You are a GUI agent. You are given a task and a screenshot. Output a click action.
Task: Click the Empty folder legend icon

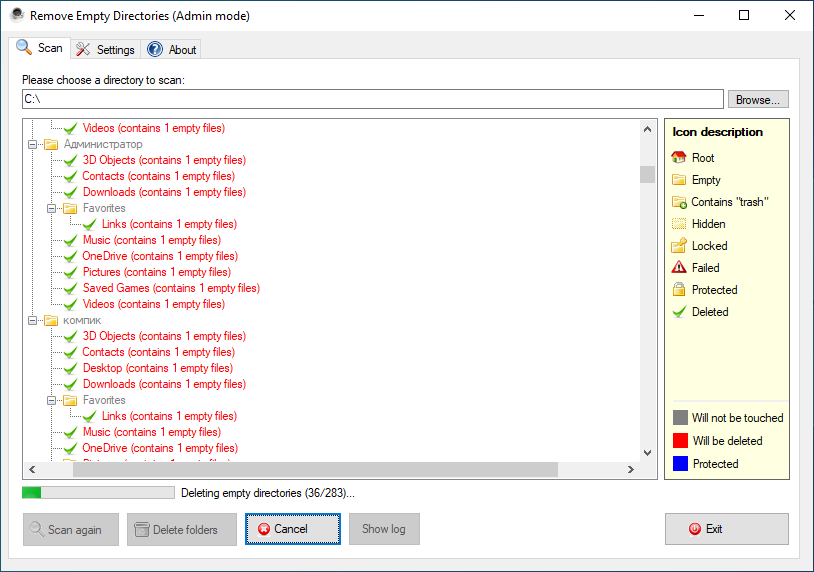point(679,180)
